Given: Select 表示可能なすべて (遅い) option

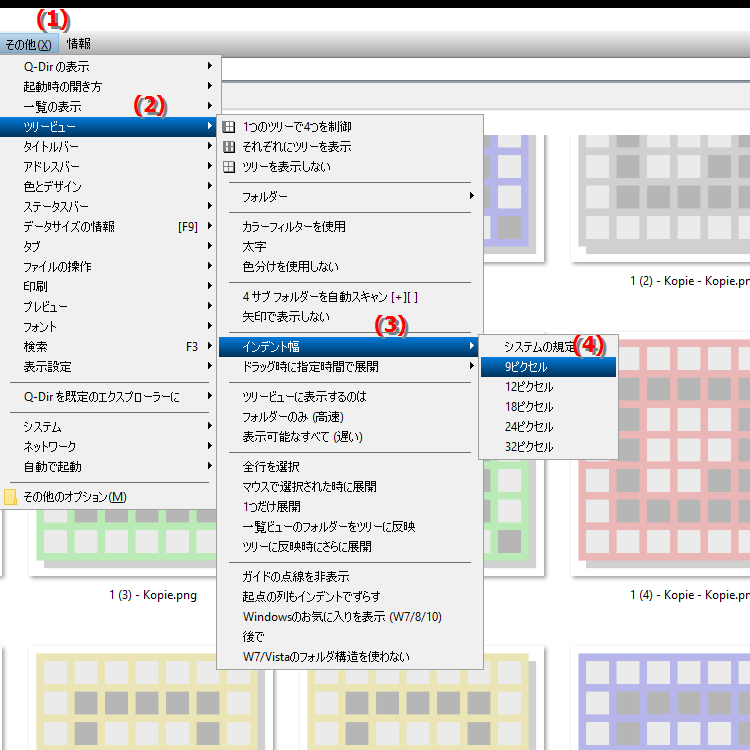Looking at the screenshot, I should click(350, 437).
